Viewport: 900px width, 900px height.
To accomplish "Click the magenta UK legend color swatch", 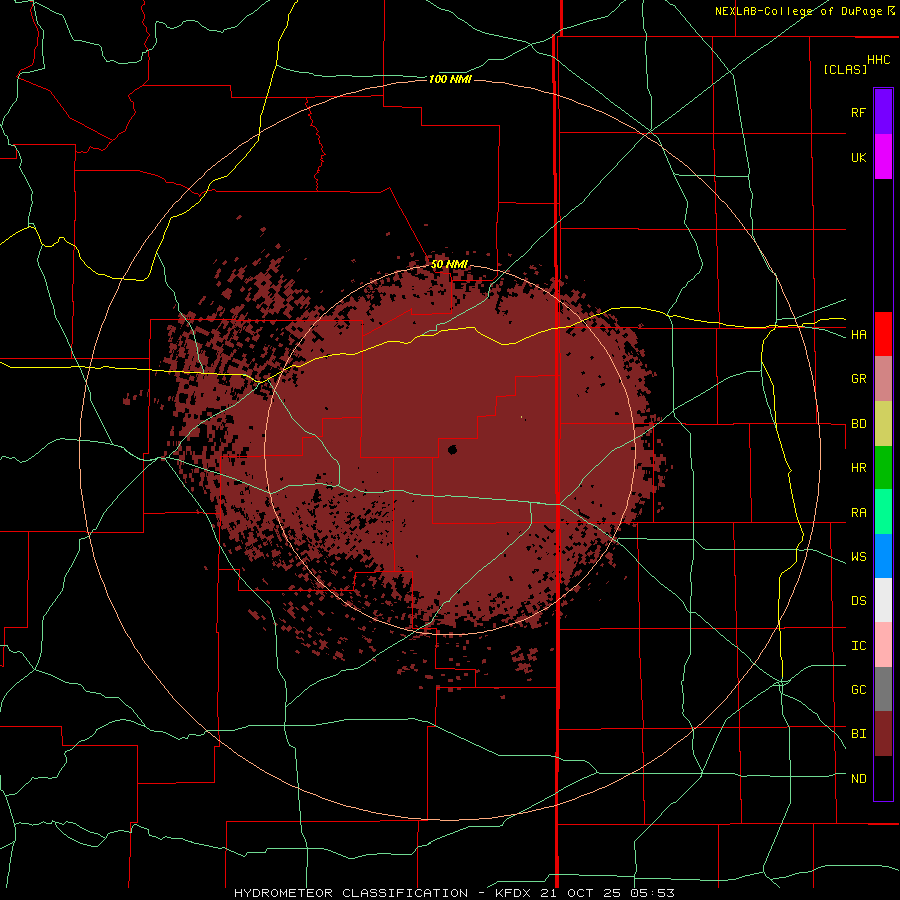I will (x=883, y=157).
